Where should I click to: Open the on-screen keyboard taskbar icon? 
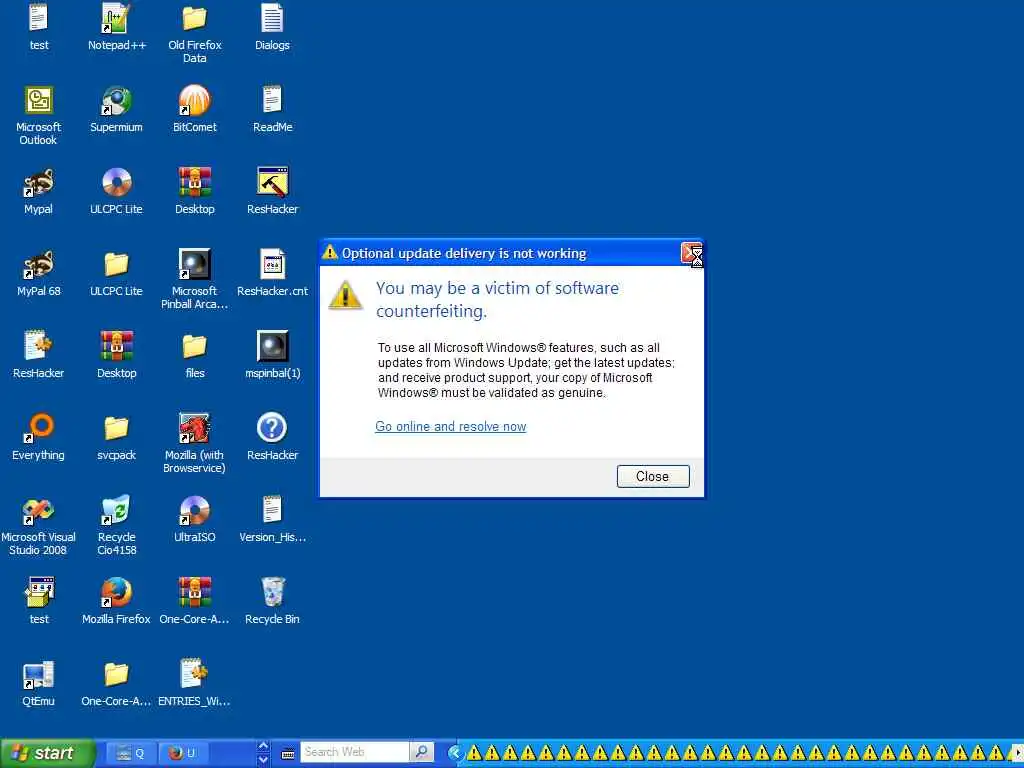click(x=287, y=754)
